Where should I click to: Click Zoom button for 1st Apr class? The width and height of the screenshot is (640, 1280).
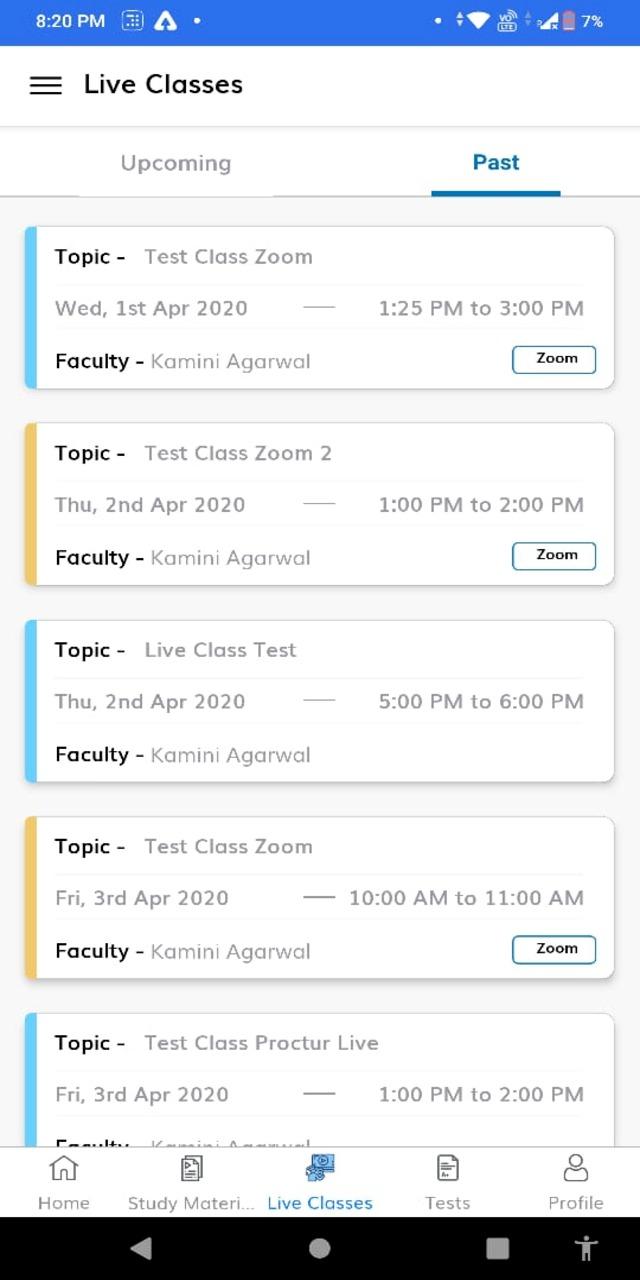pyautogui.click(x=554, y=359)
